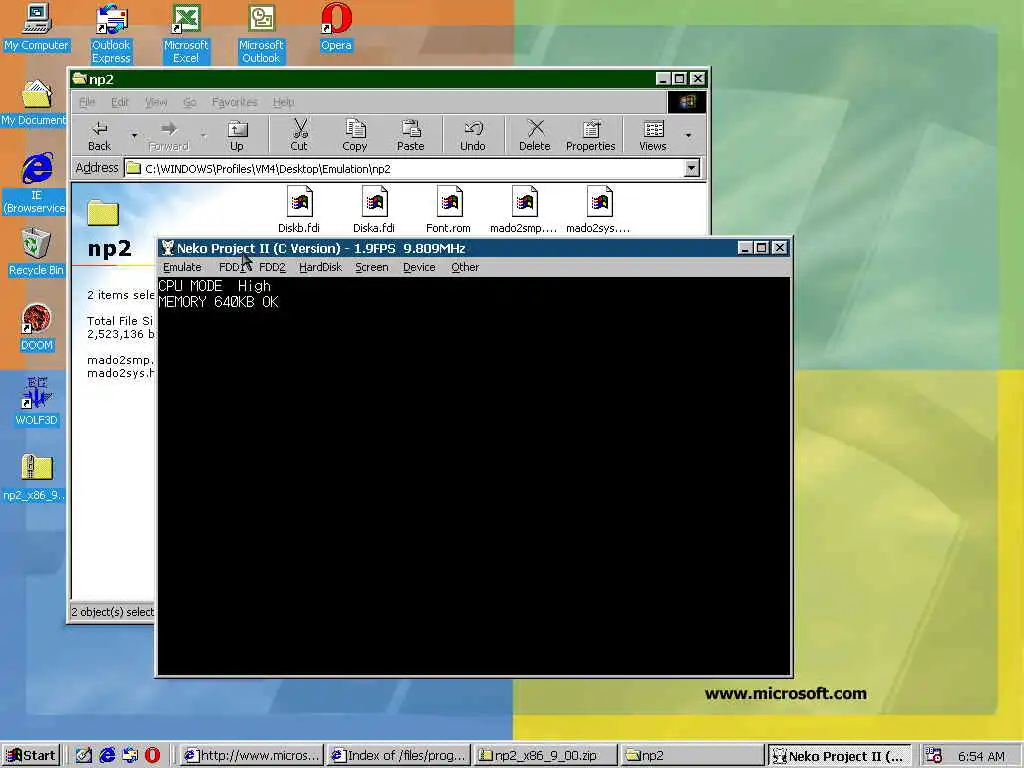Launch Outlook Express from desktop
Image resolution: width=1024 pixels, height=768 pixels.
tap(111, 33)
